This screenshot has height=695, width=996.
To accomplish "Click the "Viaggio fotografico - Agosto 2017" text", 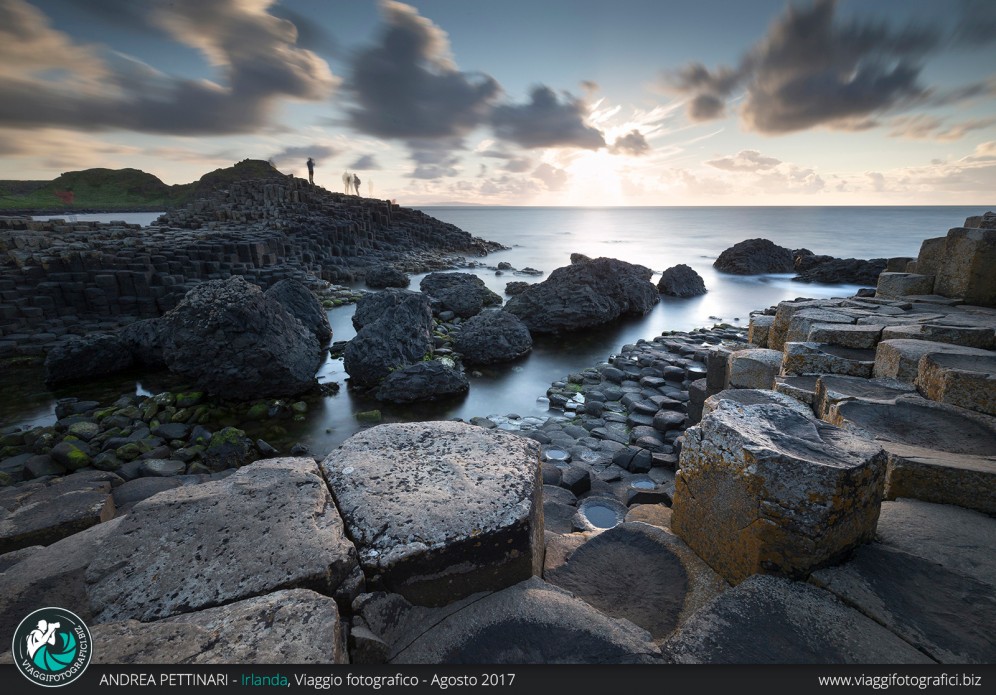I will (405, 680).
